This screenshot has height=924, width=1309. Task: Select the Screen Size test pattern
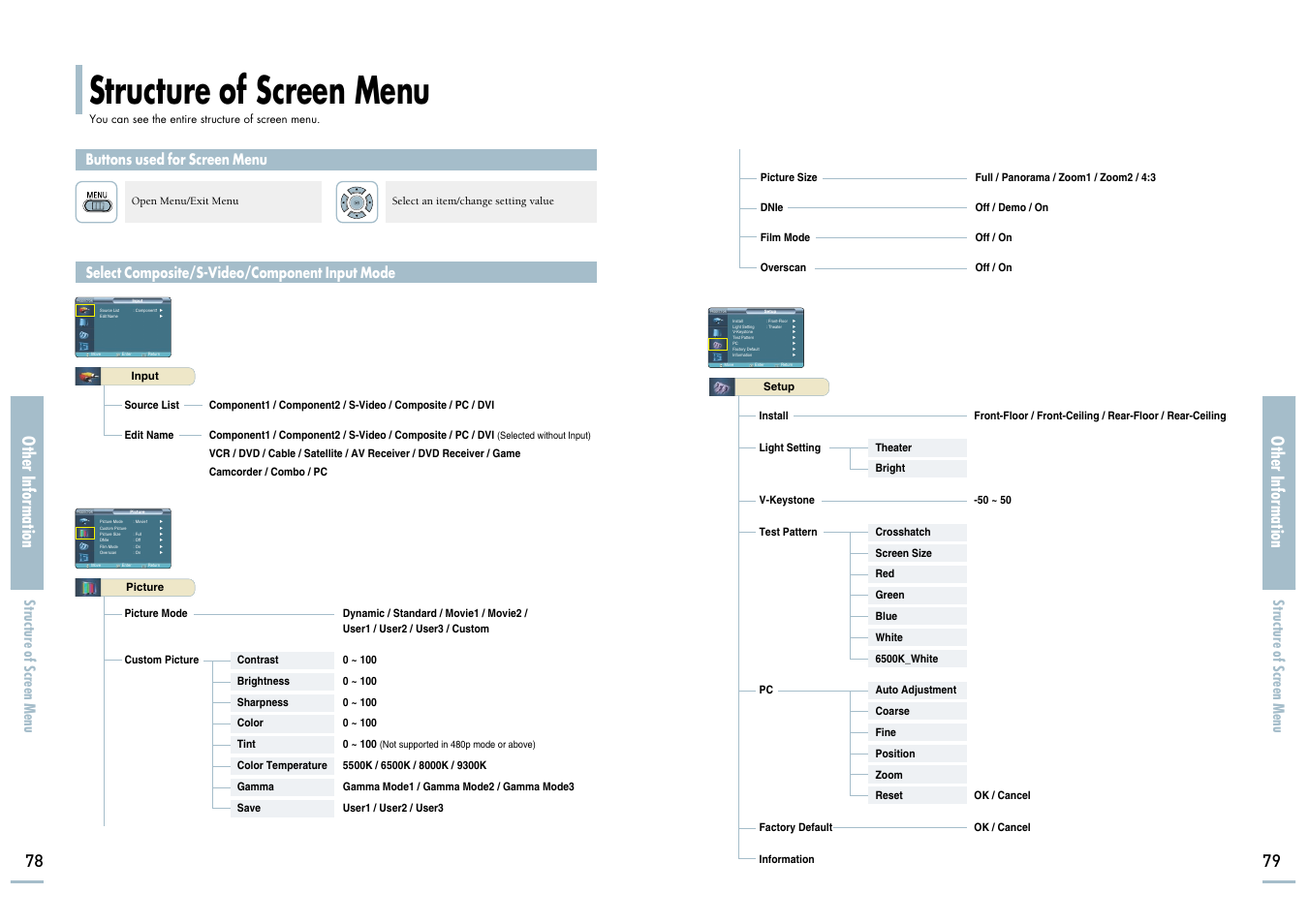[x=918, y=554]
